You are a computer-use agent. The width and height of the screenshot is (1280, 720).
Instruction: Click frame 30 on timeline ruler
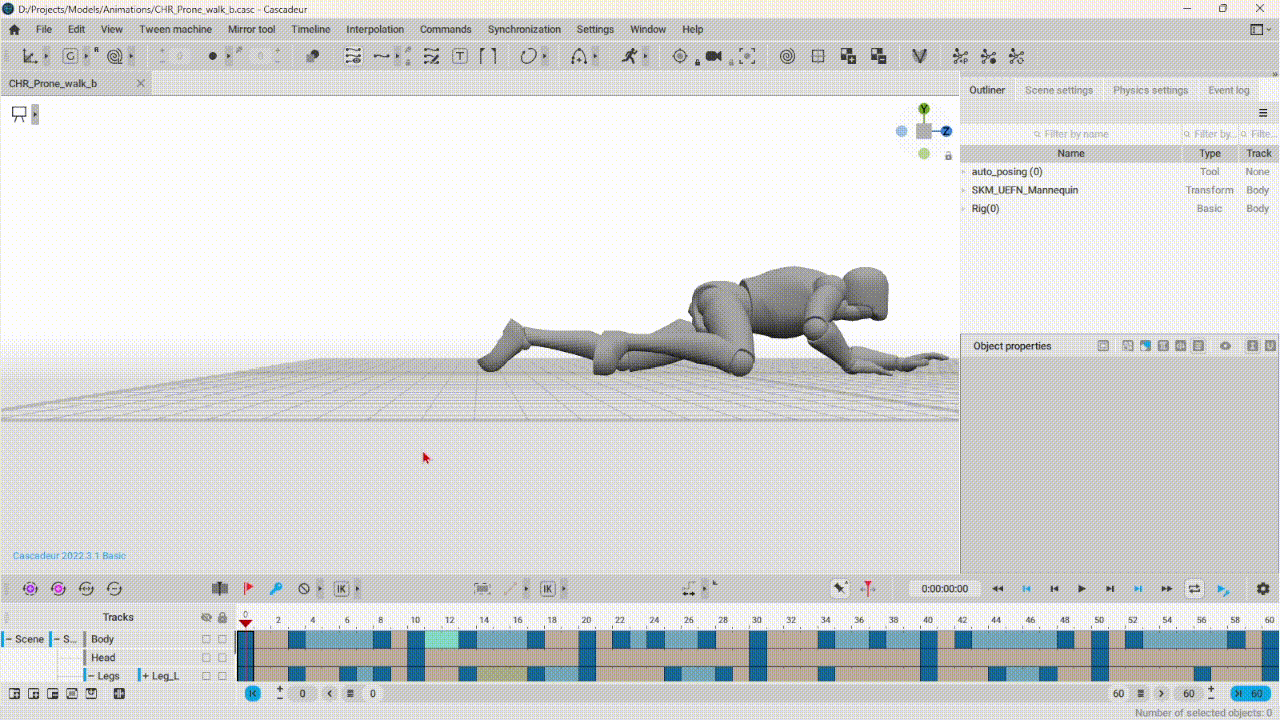coord(757,620)
